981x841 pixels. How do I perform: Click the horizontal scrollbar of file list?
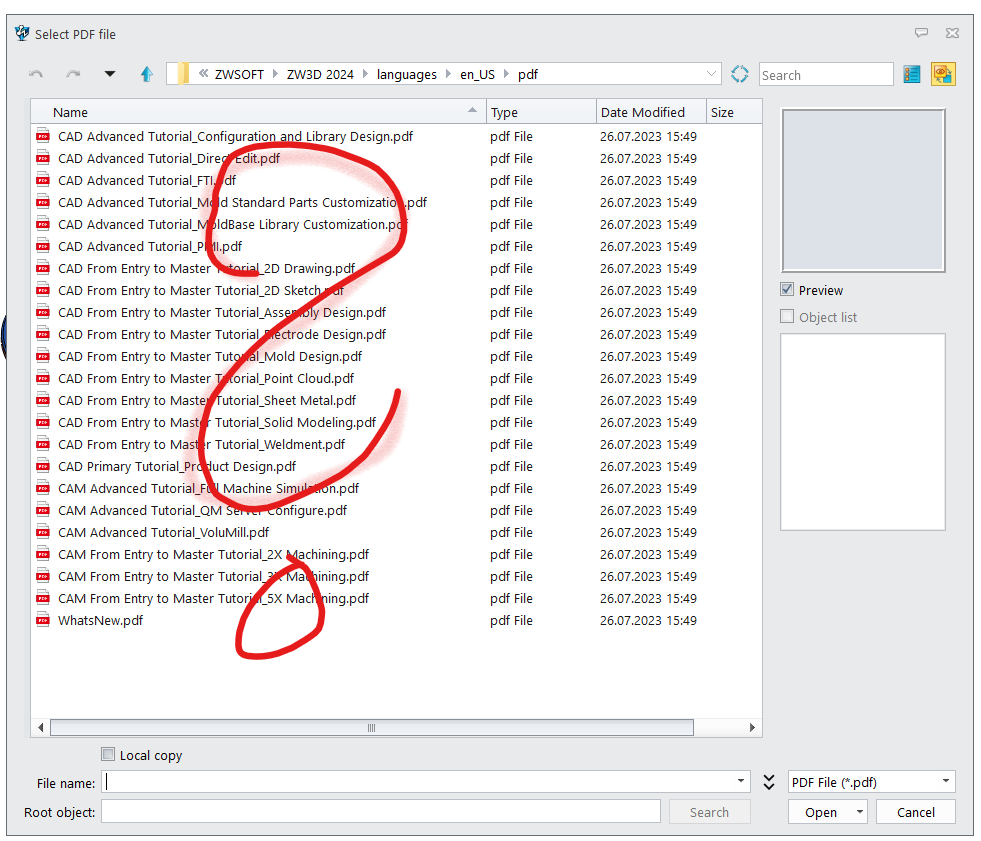click(370, 728)
